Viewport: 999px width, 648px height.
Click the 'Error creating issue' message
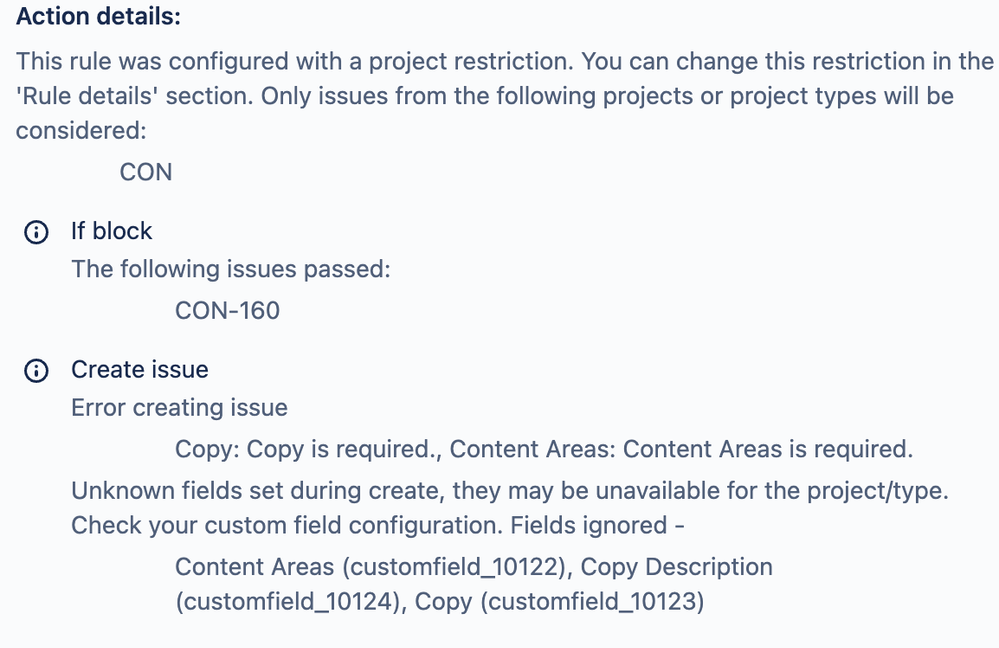coord(179,408)
